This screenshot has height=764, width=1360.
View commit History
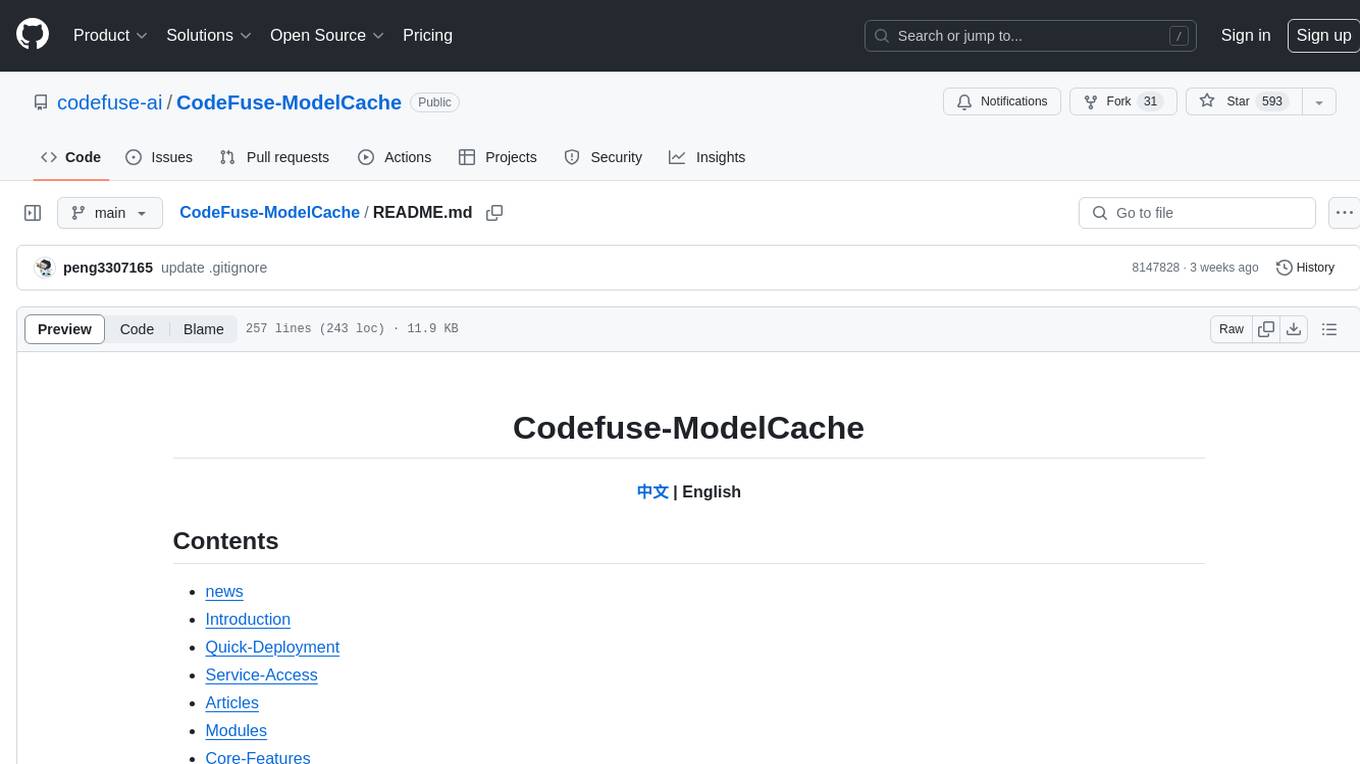coord(1305,267)
